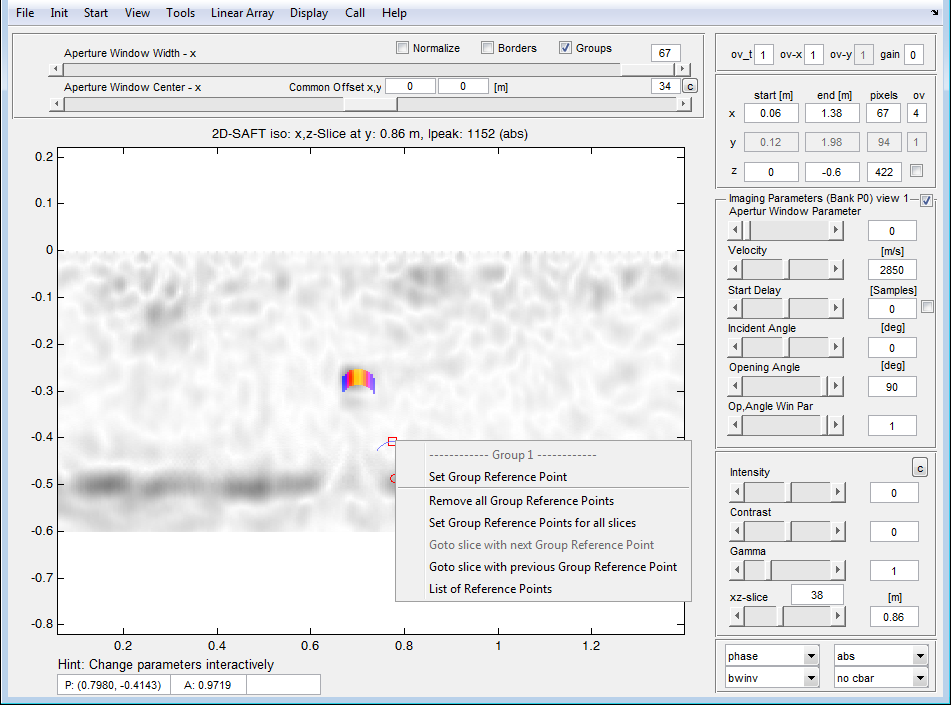Click the xz-slice right arrow
951x705 pixels.
[x=838, y=616]
